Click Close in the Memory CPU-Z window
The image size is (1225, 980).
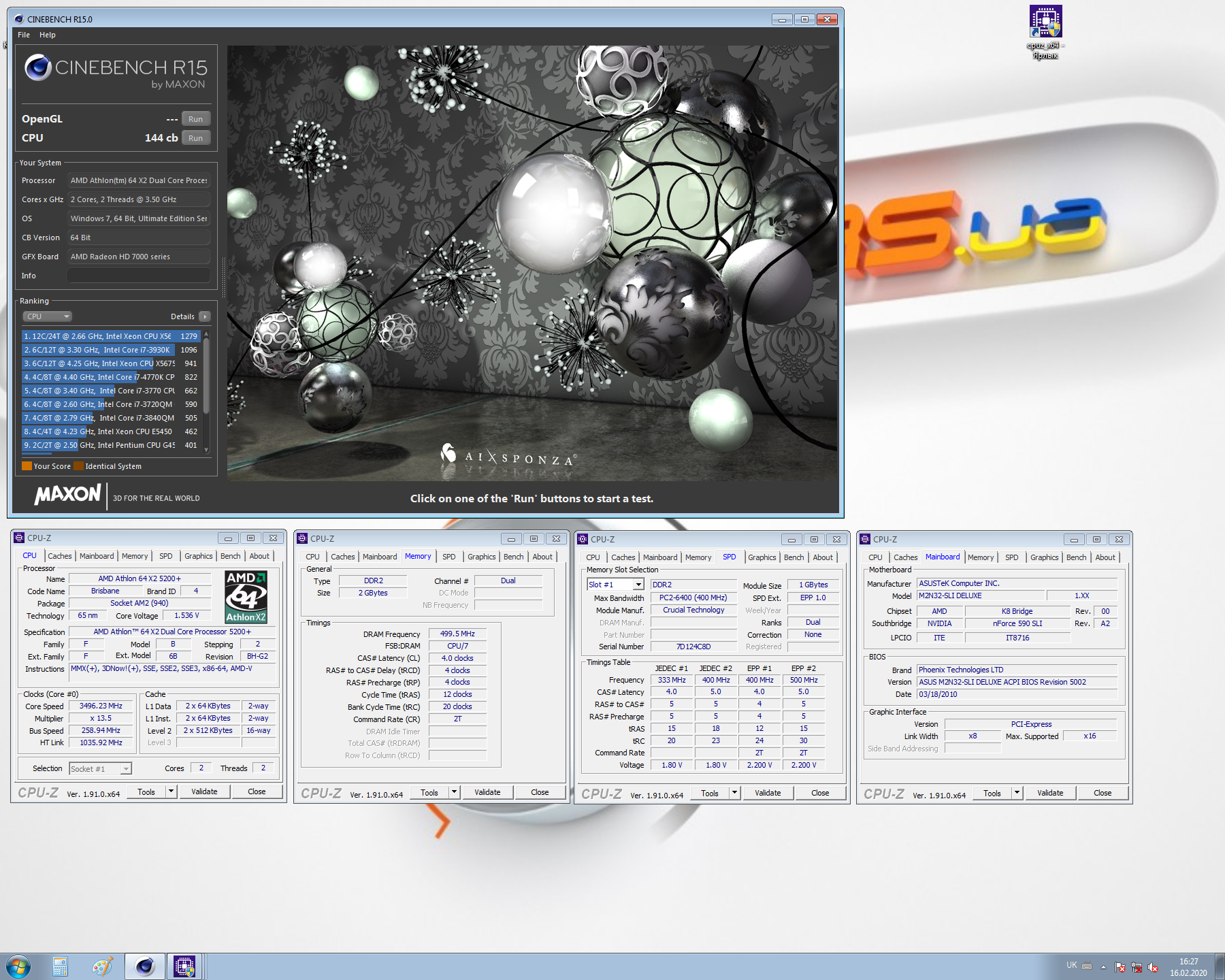pos(540,792)
